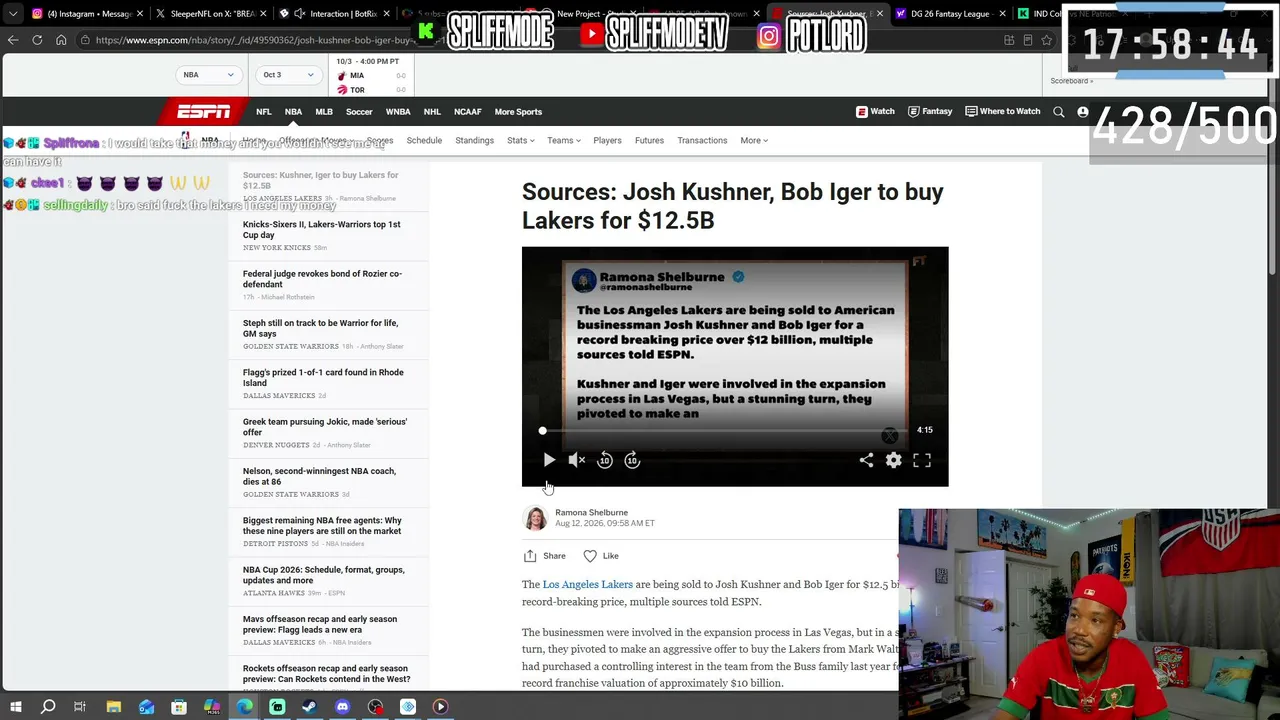Open the ESPN user profile icon
Screen dimensions: 1280x720
(x=1082, y=112)
